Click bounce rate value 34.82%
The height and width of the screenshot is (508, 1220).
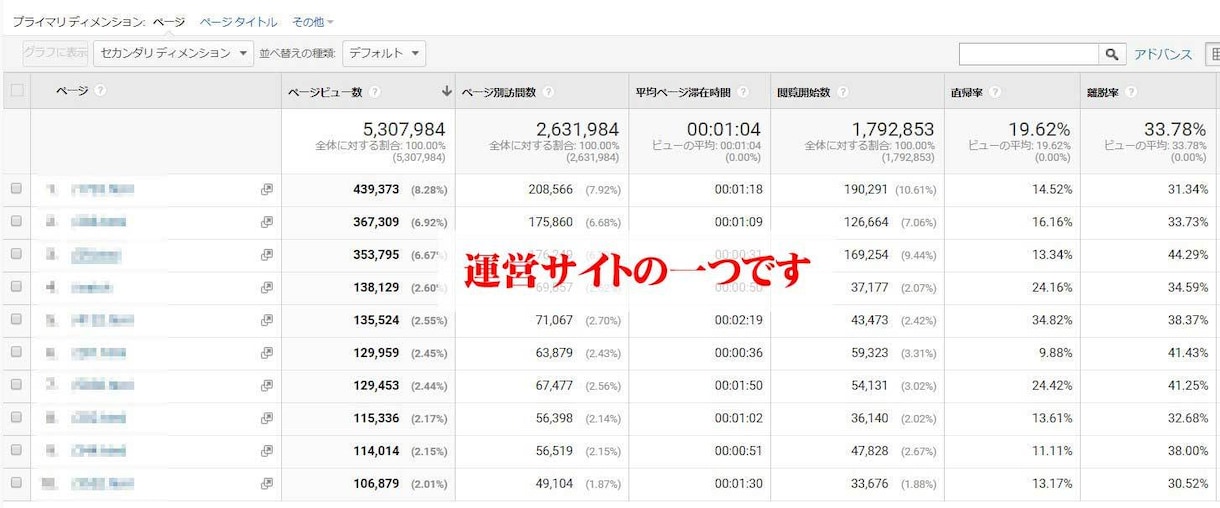1050,320
